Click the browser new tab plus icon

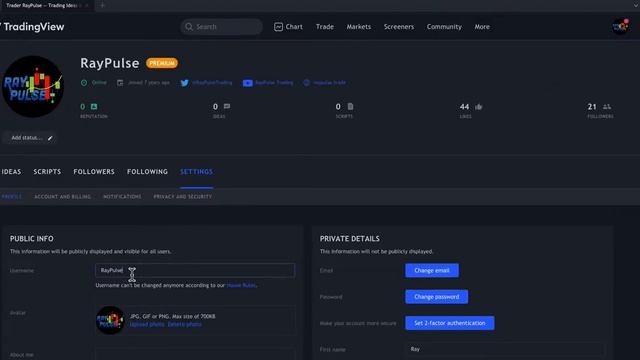click(x=102, y=5)
